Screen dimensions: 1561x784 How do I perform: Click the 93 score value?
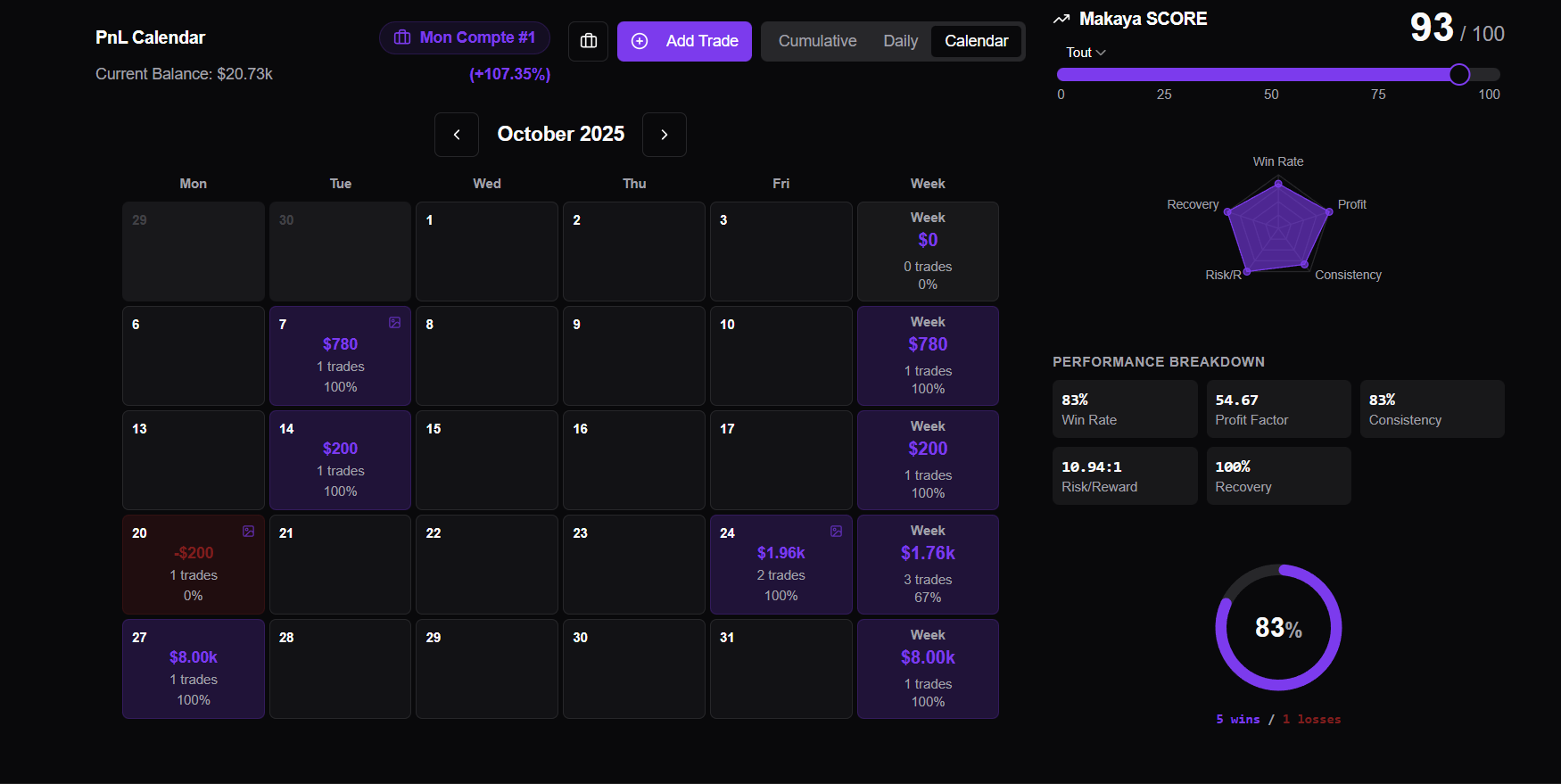coord(1432,28)
